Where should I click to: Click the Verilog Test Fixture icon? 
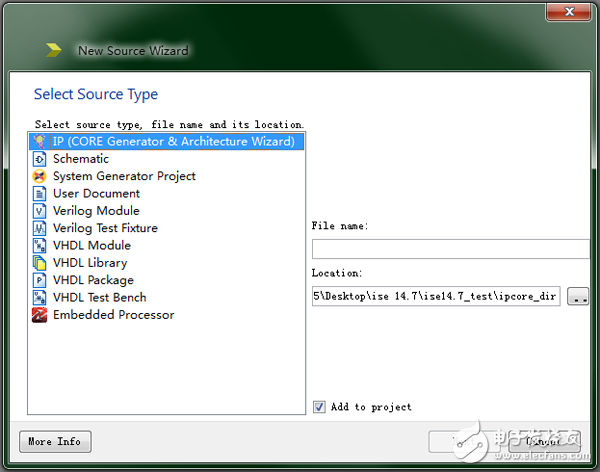point(40,228)
